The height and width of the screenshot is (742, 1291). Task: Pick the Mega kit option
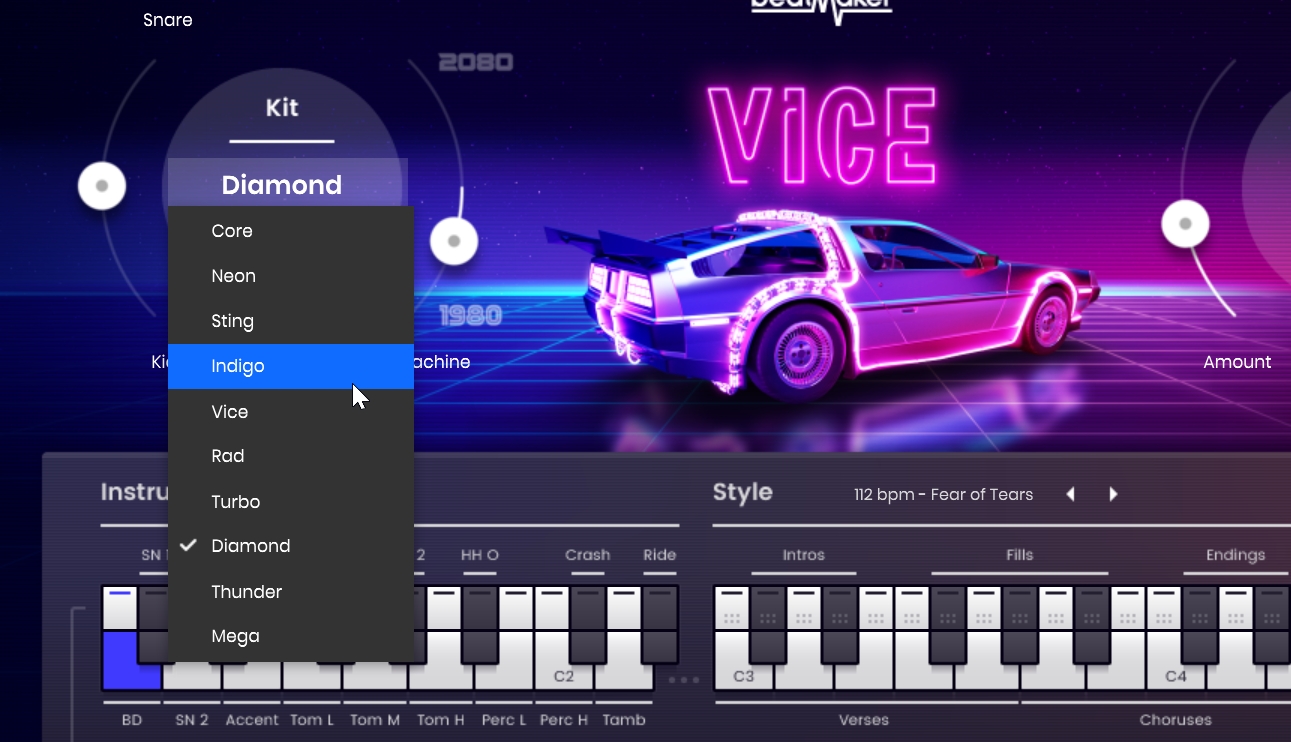291,636
